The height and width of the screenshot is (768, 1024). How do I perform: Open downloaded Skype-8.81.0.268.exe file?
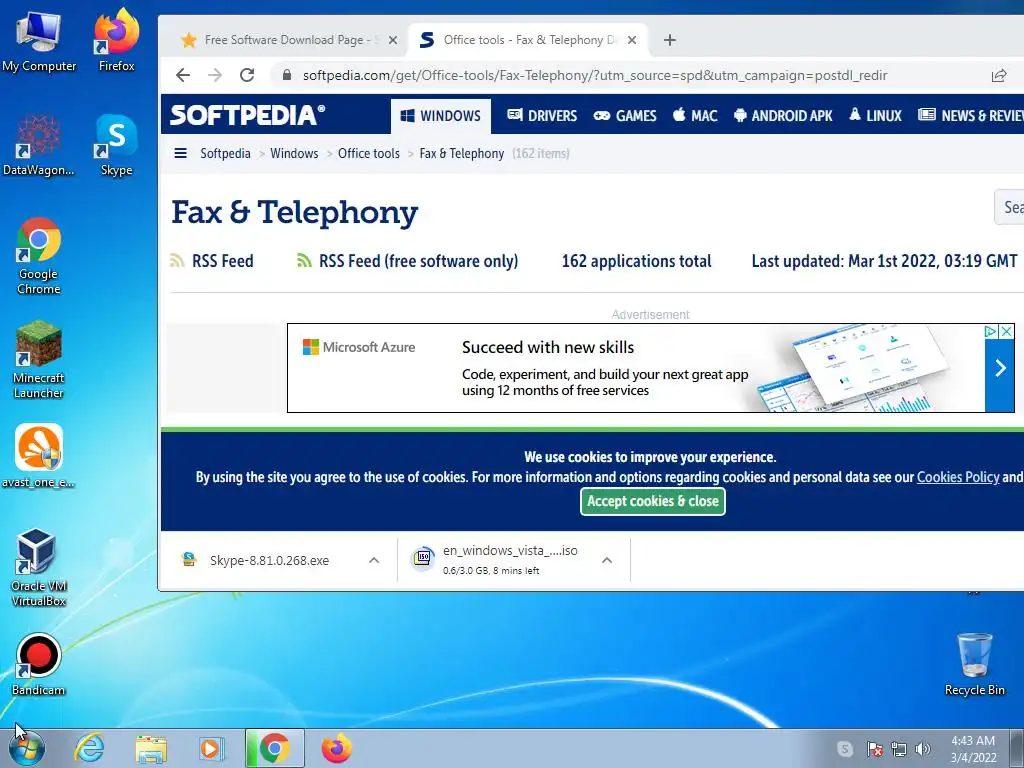pyautogui.click(x=269, y=560)
